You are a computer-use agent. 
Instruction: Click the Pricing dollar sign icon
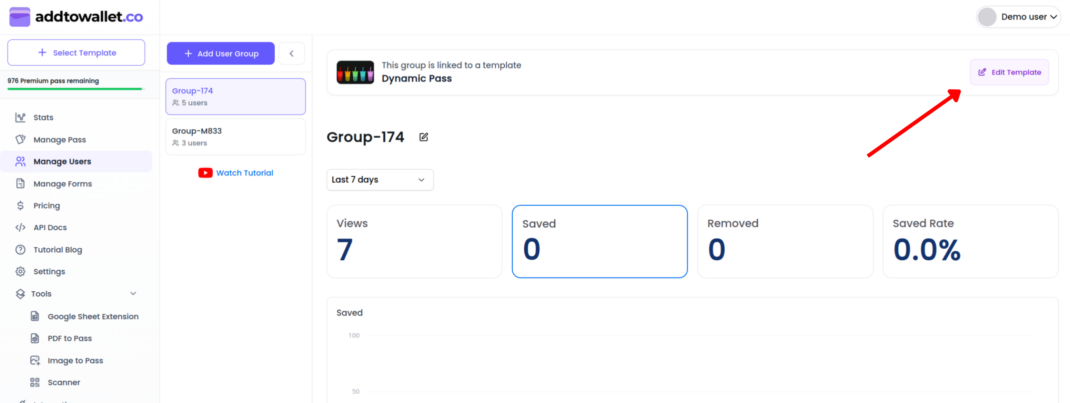click(x=21, y=206)
